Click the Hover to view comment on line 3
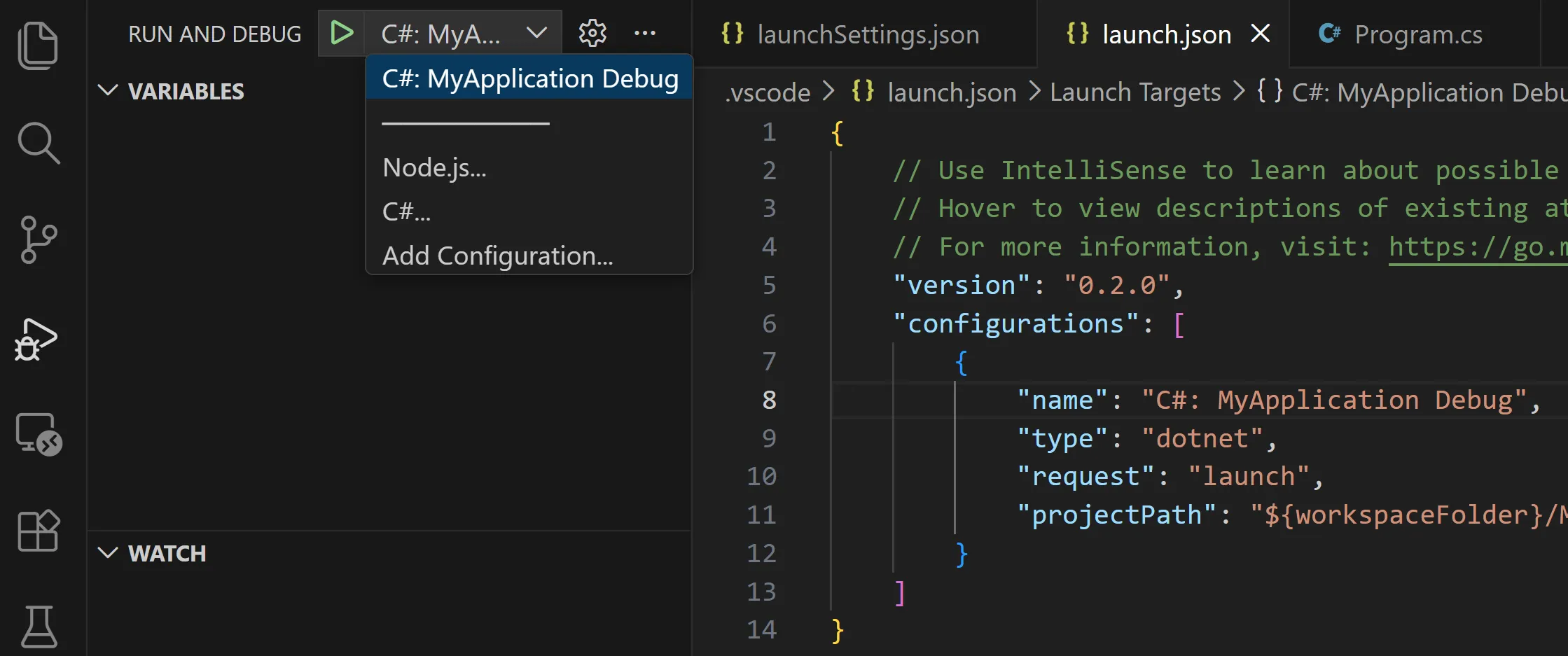This screenshot has width=1568, height=656. [1229, 209]
